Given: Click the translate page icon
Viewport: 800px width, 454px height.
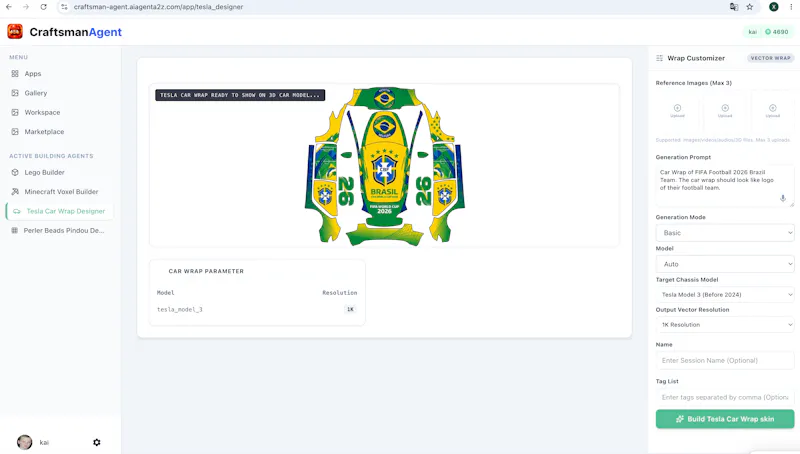Looking at the screenshot, I should (734, 7).
